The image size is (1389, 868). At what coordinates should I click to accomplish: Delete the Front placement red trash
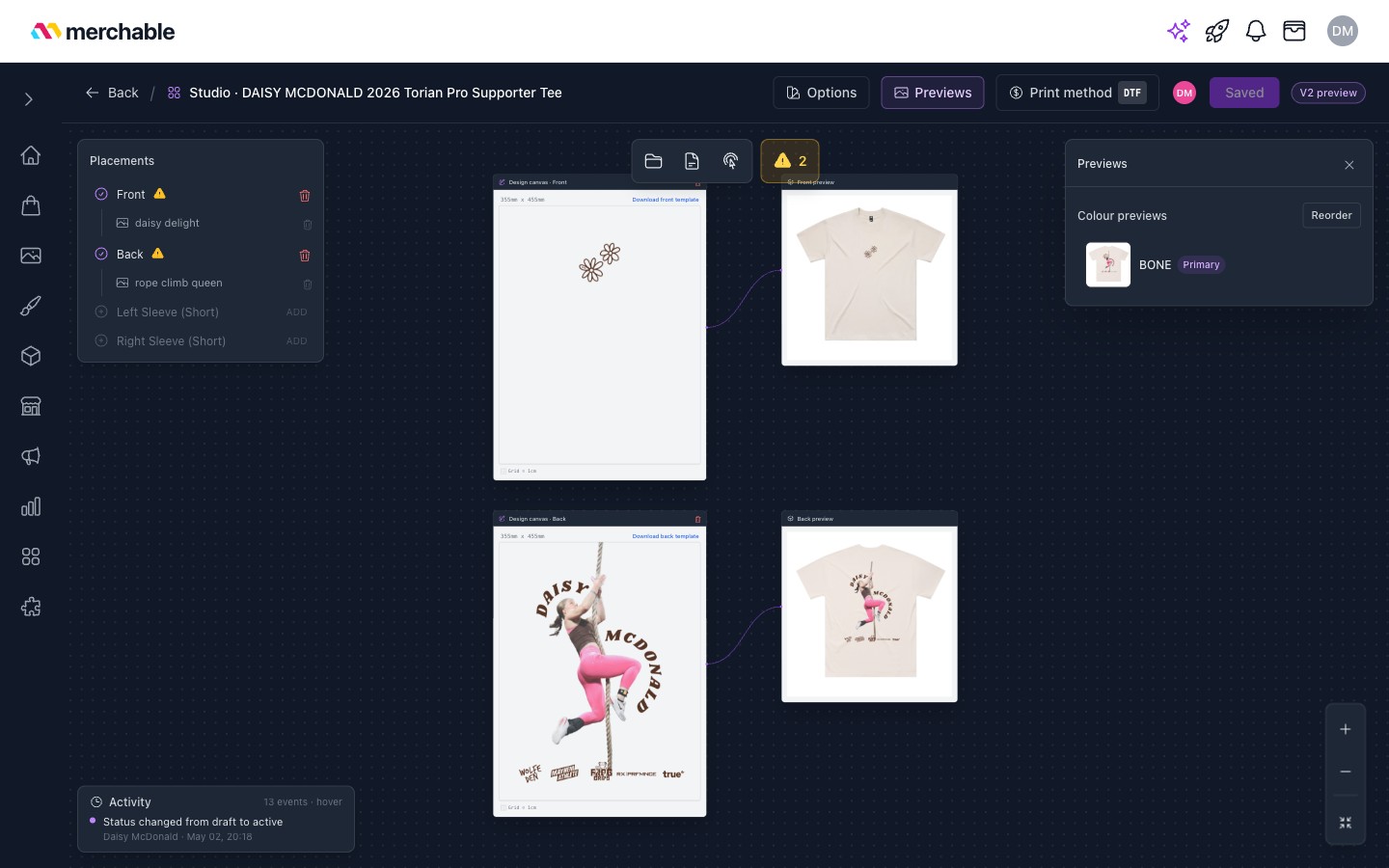point(305,196)
